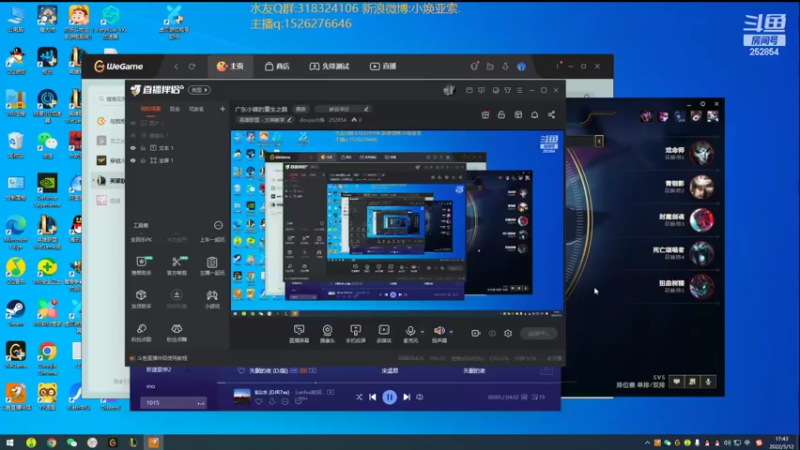Open WeGame 先锋测试 tab
This screenshot has height=450, width=800.
click(329, 66)
